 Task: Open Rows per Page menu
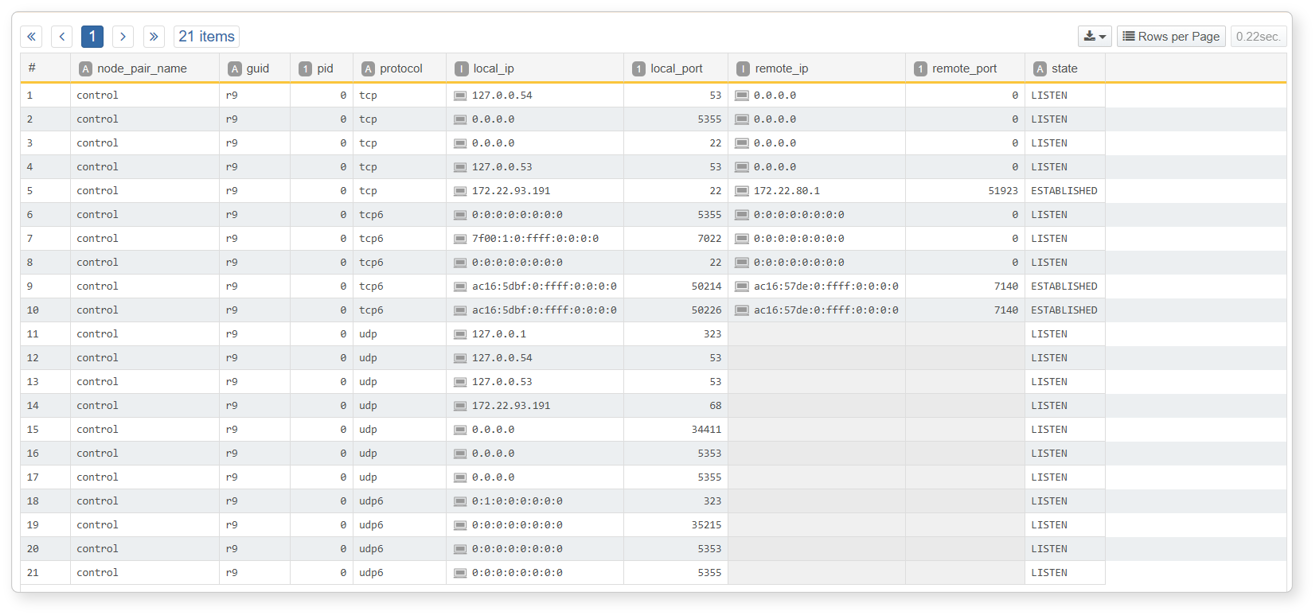pos(1171,37)
